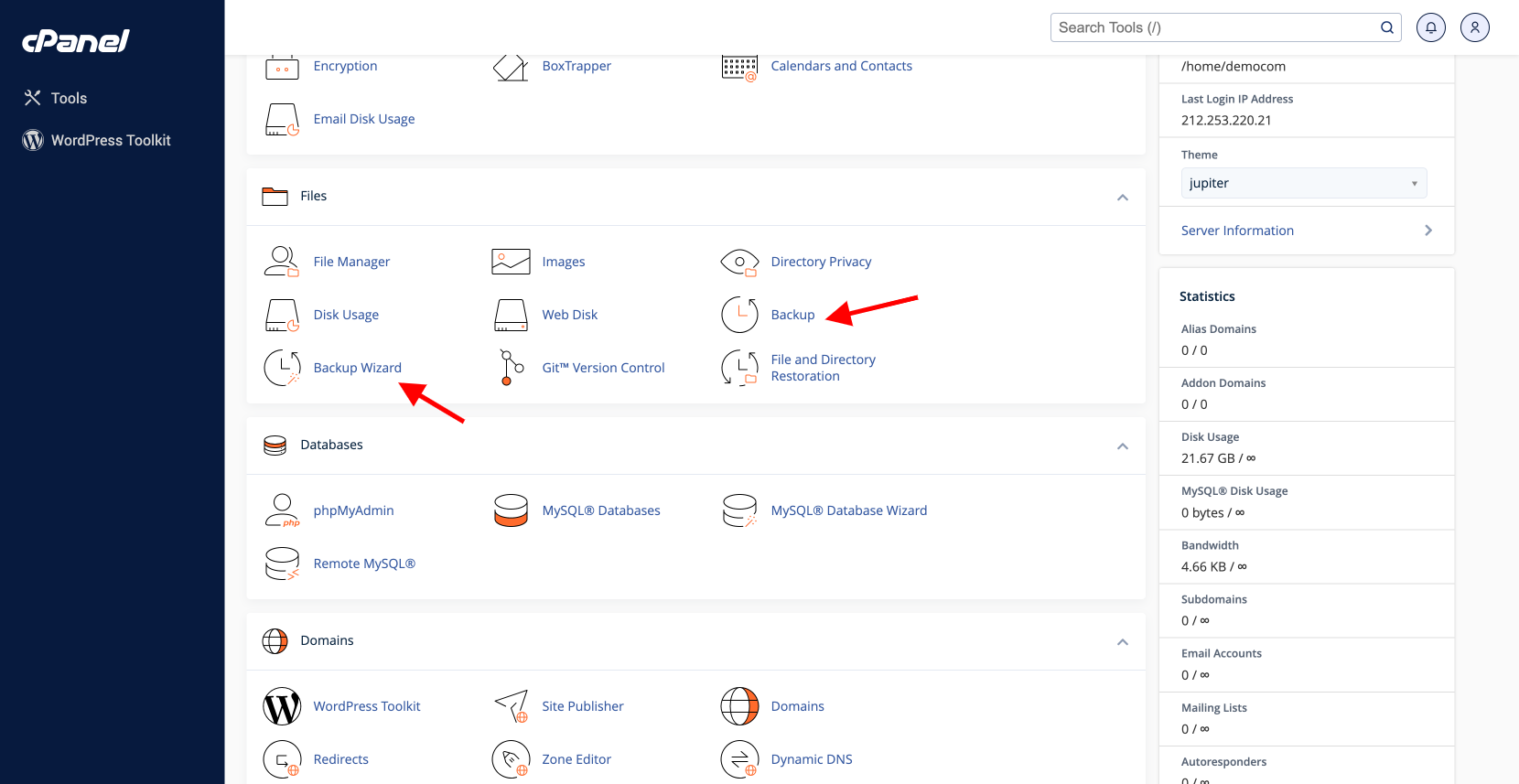Click the Zone Editor icon
This screenshot has height=784, width=1519.
511,759
